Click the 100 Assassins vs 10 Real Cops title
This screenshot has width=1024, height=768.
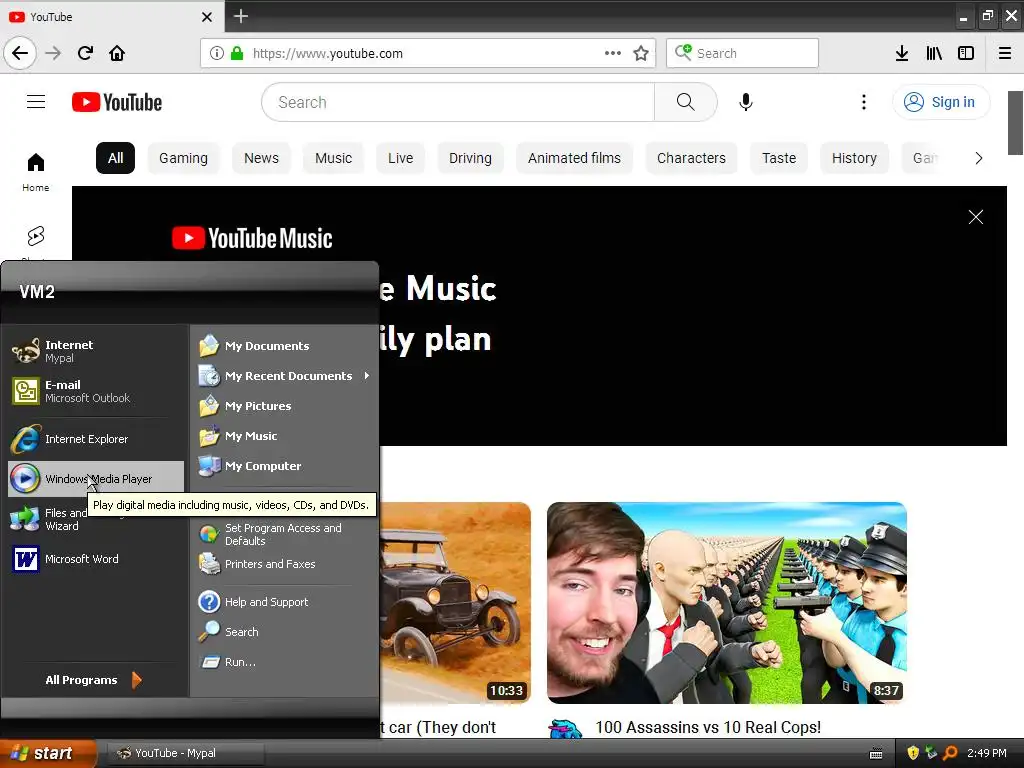coord(708,727)
